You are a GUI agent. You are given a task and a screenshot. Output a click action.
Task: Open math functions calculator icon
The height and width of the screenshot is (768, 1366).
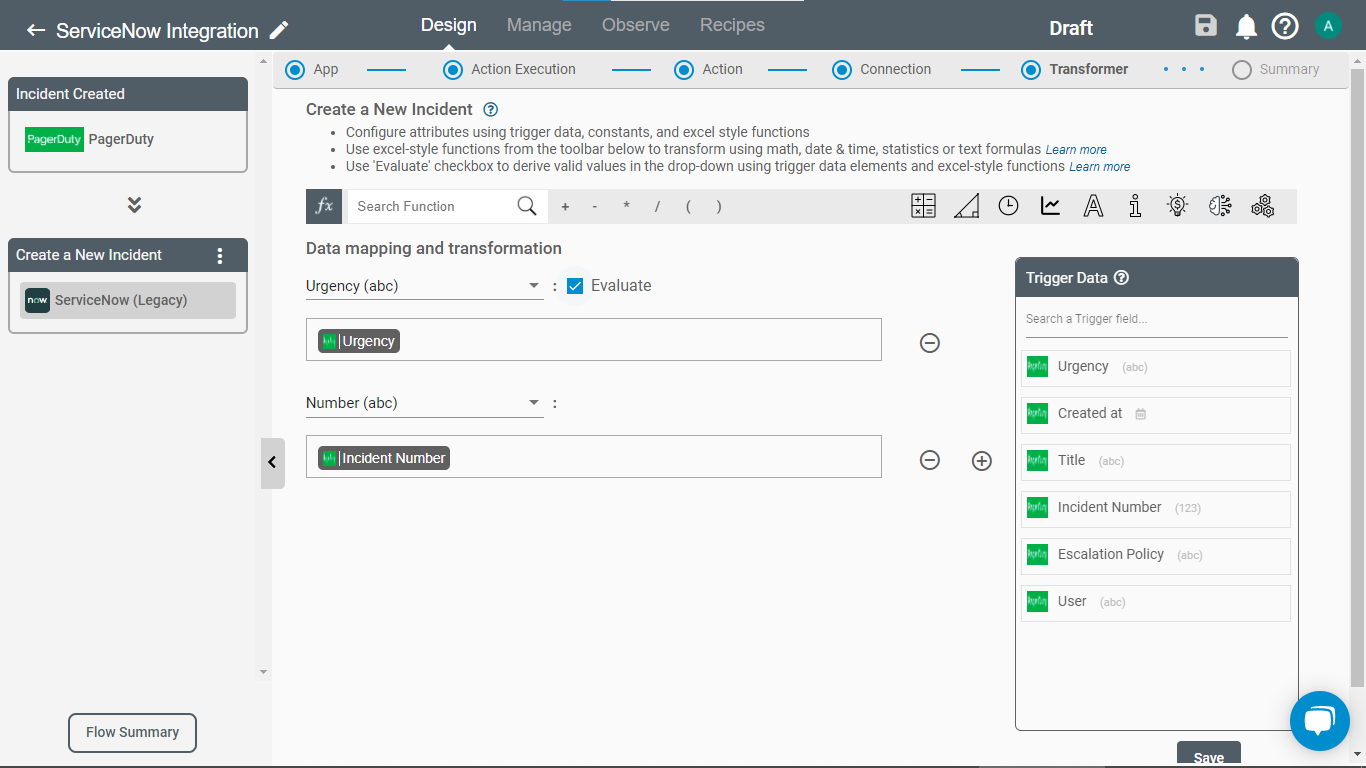923,206
